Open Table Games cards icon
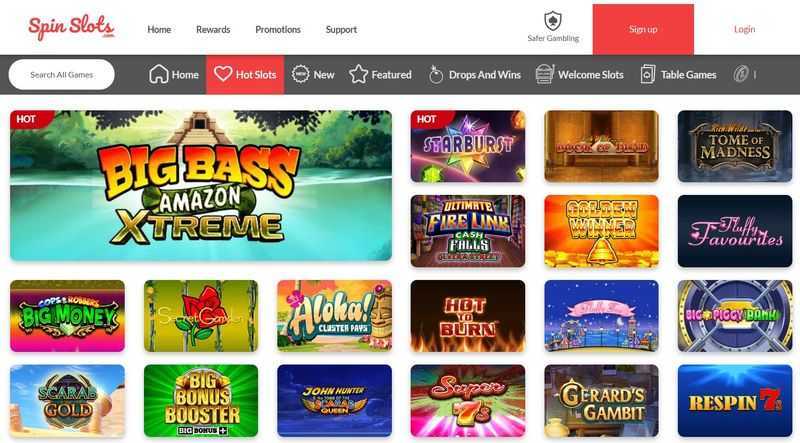Screen dimensions: 800x443 pos(647,75)
